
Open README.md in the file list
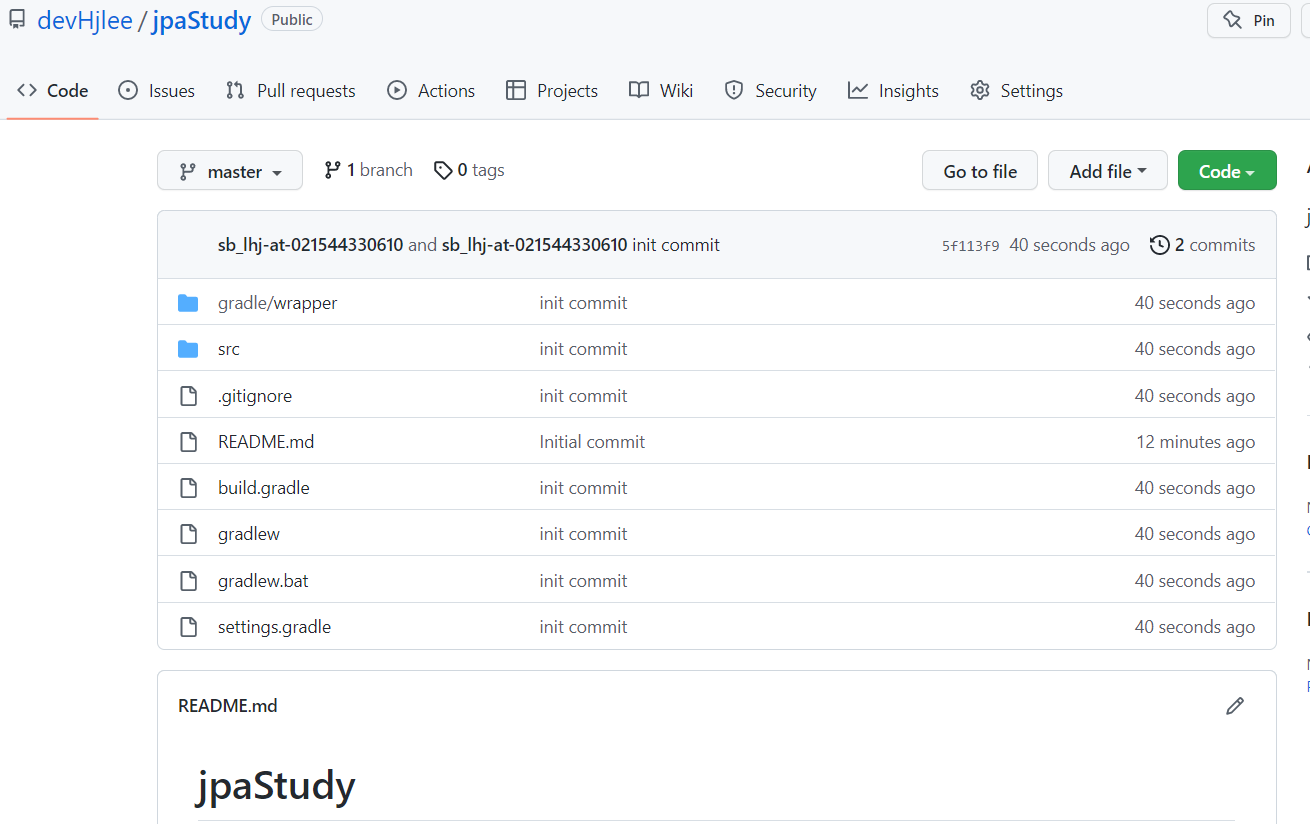tap(266, 442)
